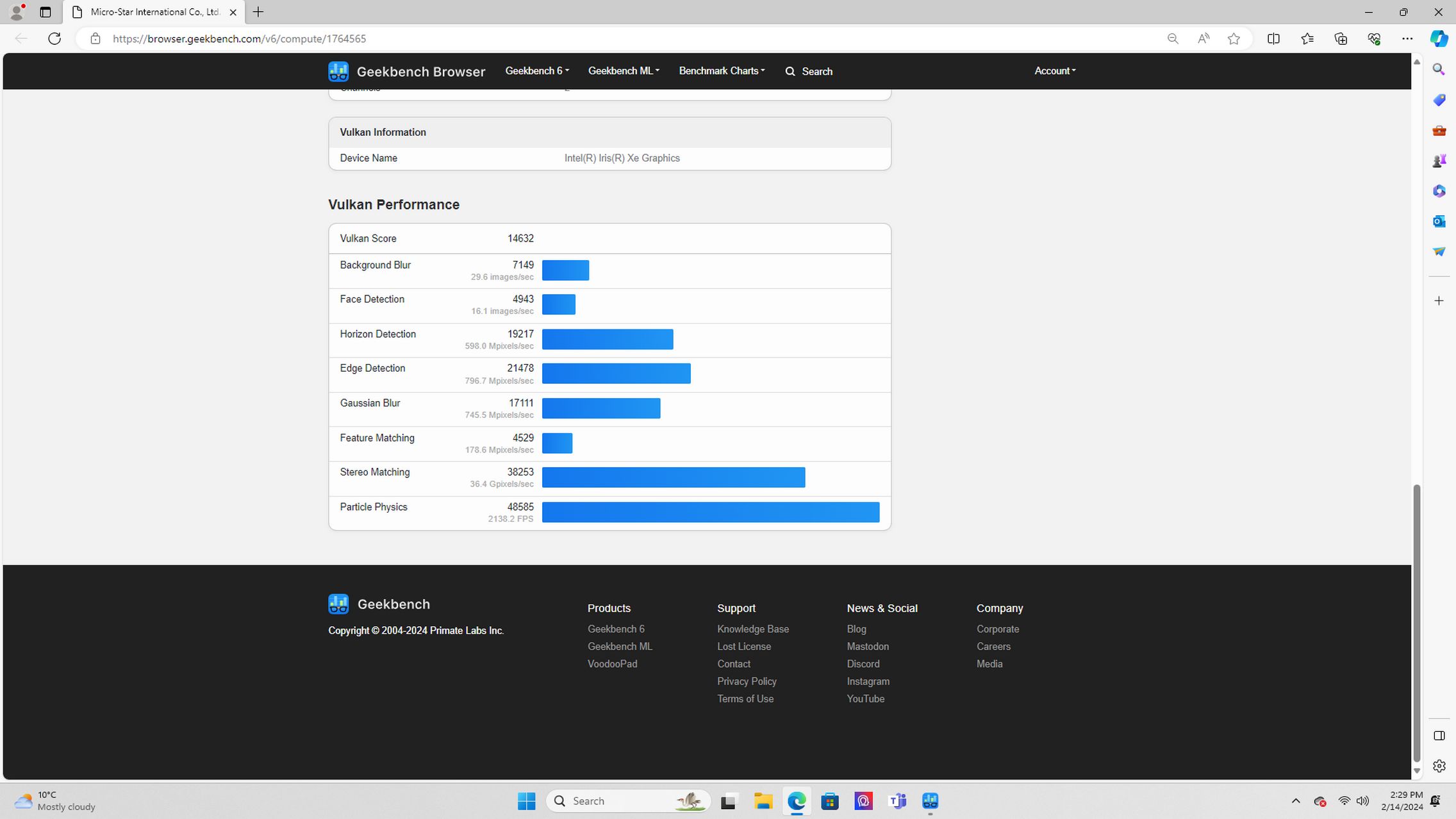Open the zoom control in address bar
This screenshot has height=819, width=1456.
1173,38
